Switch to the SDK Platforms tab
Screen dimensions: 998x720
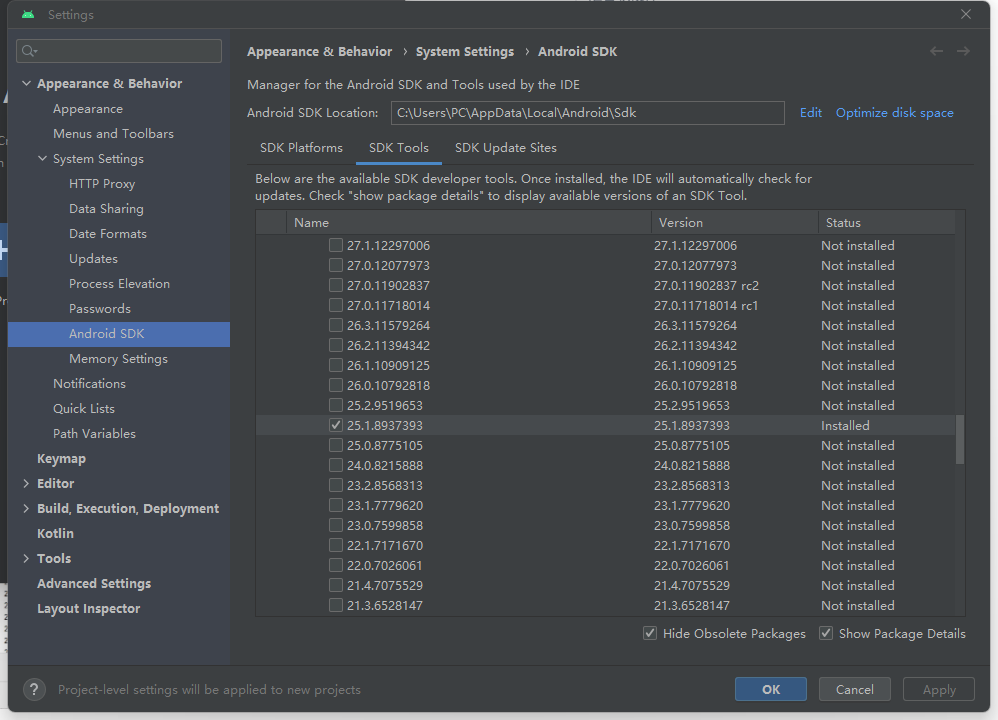point(301,148)
